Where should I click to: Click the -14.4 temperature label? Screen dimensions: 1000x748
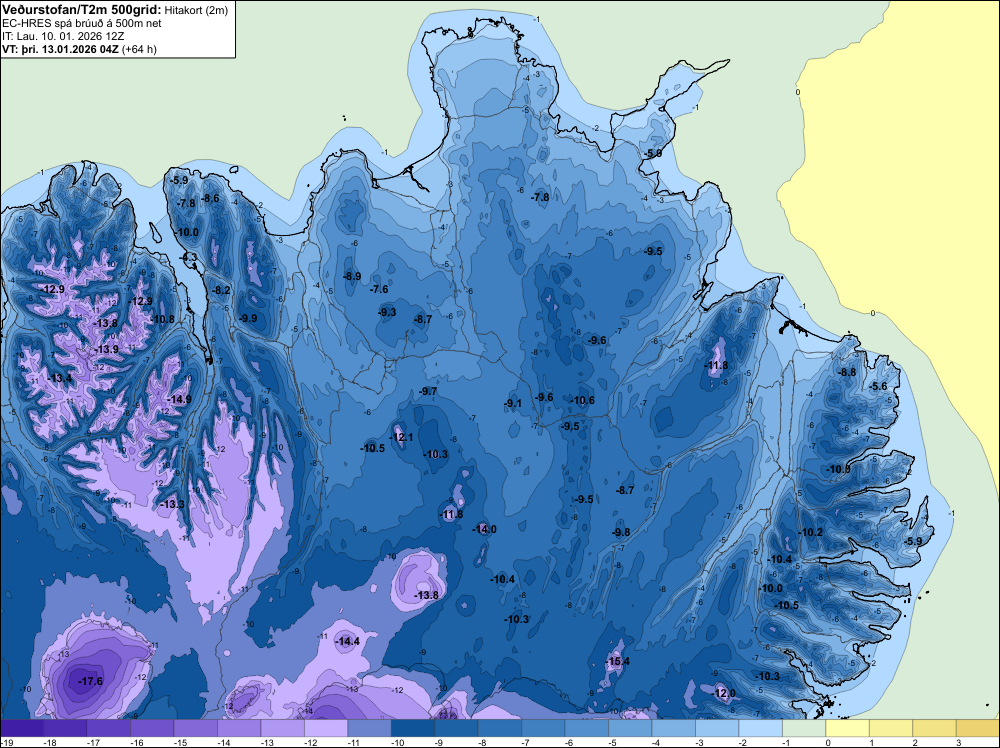pyautogui.click(x=348, y=641)
